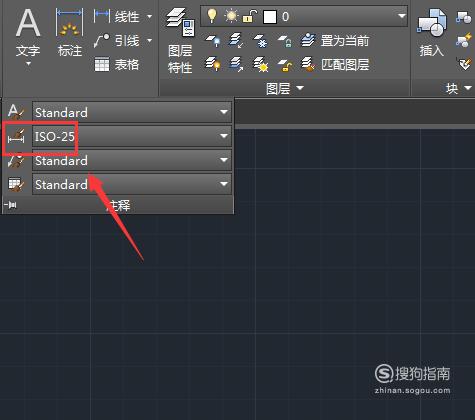Click the block editor icon with lightning
Image resolution: width=475 pixels, height=420 pixels.
pyautogui.click(x=464, y=41)
